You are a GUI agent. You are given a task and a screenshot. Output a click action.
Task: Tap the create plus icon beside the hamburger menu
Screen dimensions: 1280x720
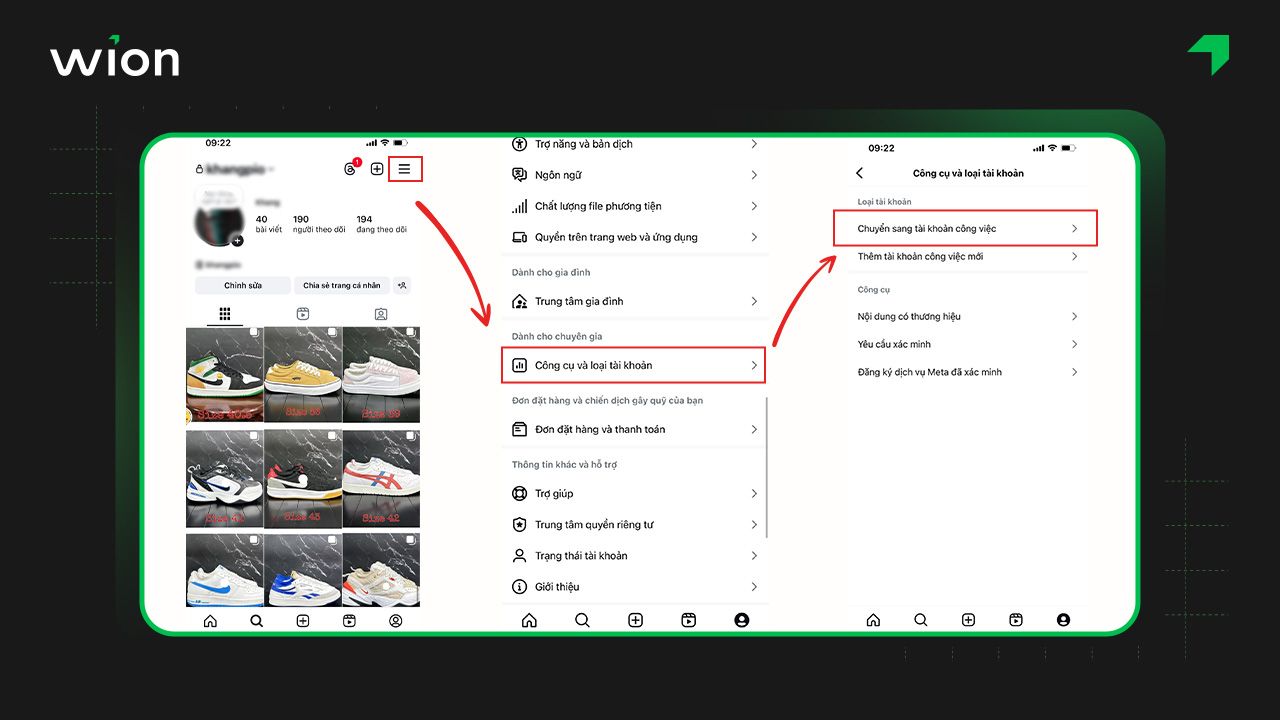tap(377, 169)
